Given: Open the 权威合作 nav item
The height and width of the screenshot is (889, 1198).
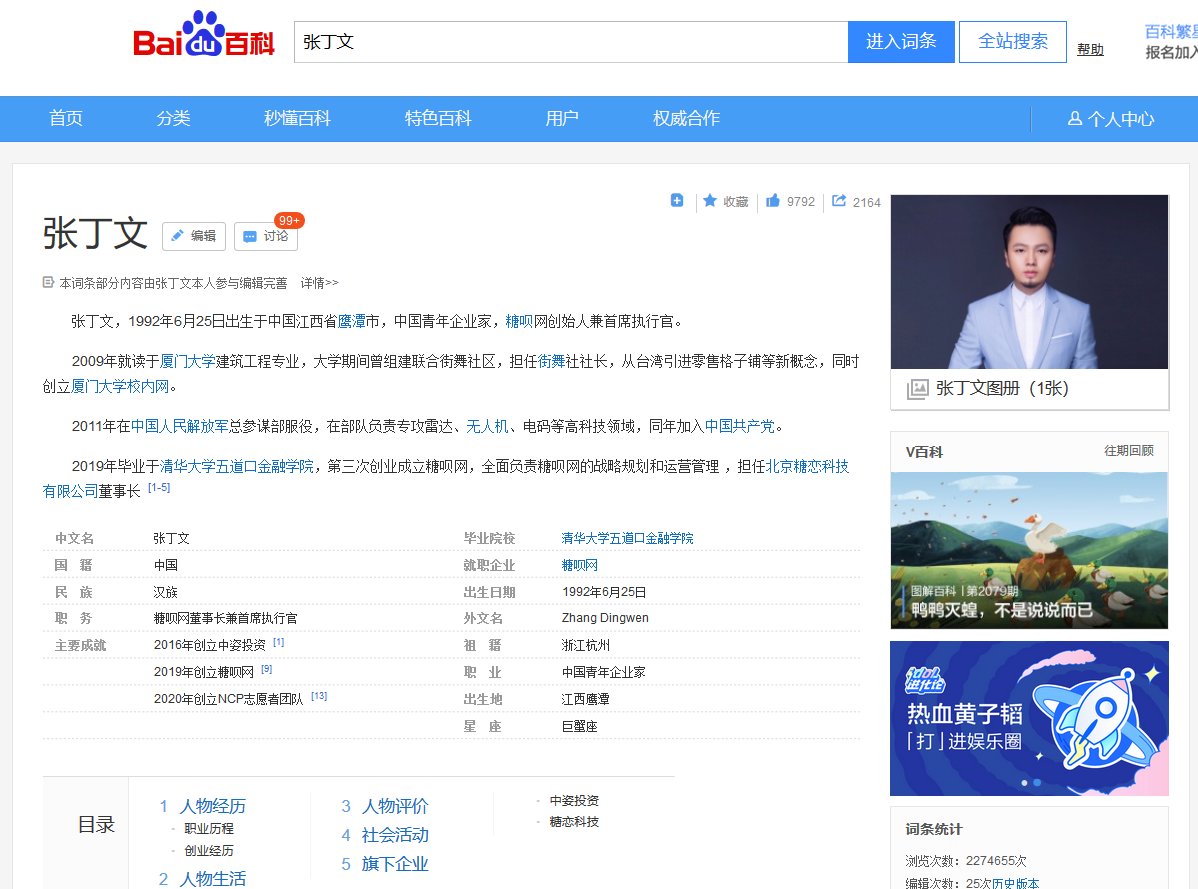Looking at the screenshot, I should coord(686,118).
